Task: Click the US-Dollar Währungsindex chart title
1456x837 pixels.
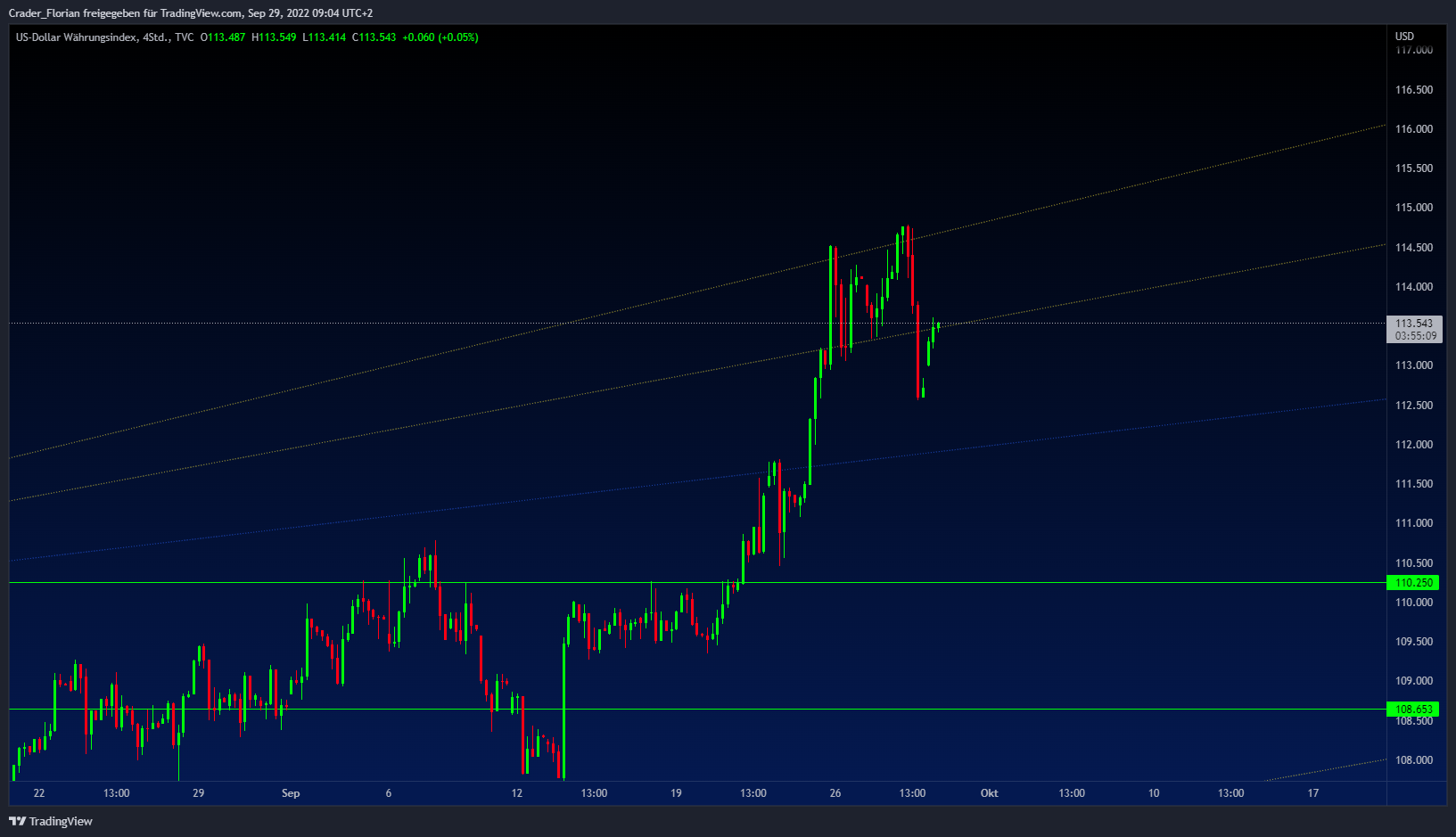Action: click(x=77, y=37)
